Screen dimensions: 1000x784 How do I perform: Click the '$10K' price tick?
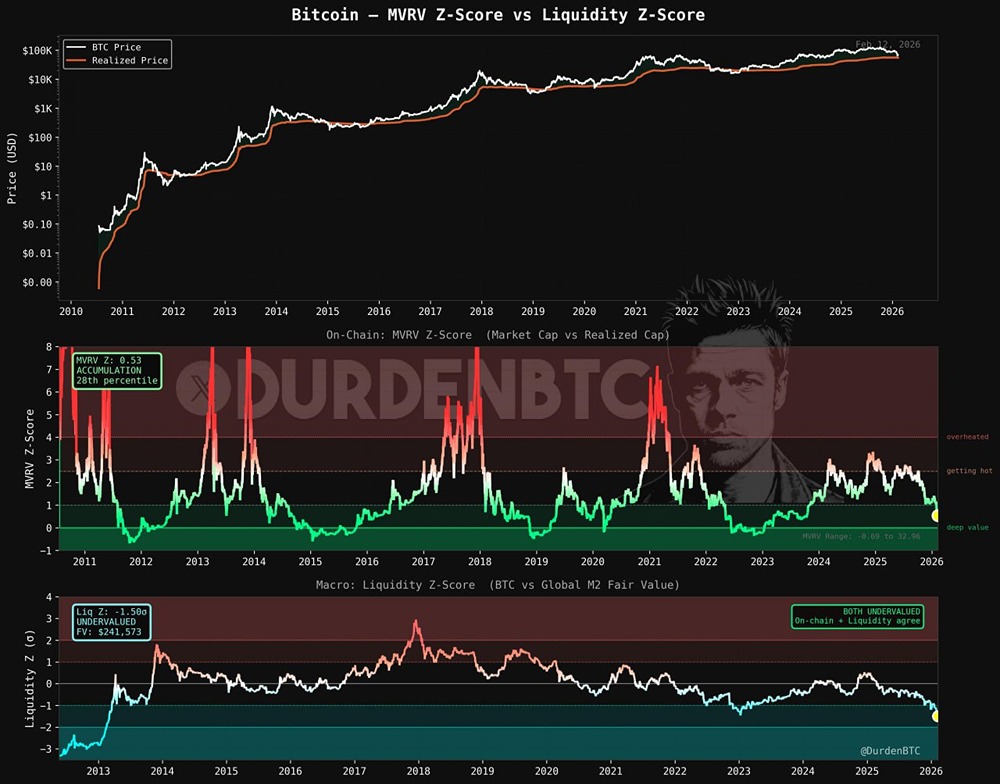[40, 80]
